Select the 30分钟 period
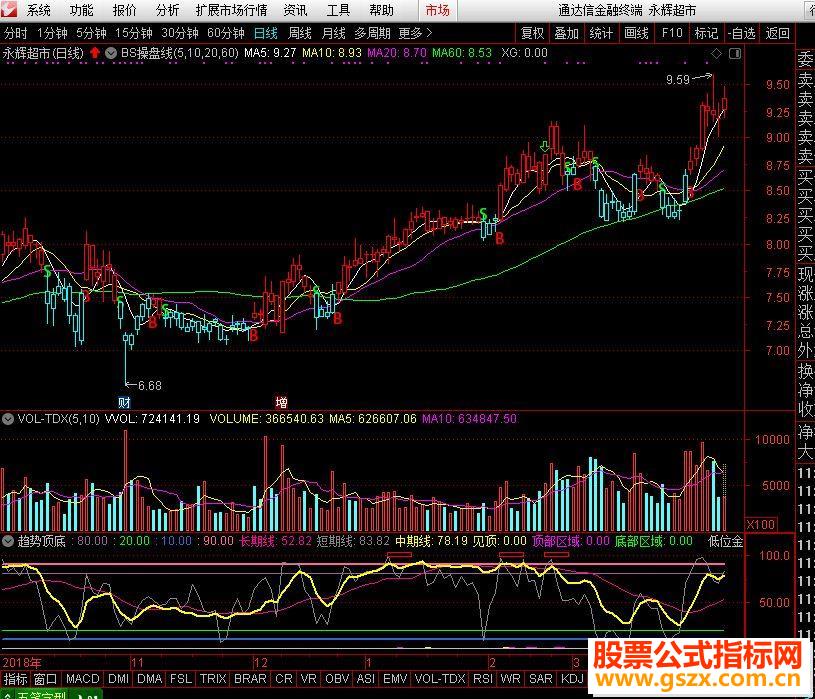 click(x=179, y=33)
